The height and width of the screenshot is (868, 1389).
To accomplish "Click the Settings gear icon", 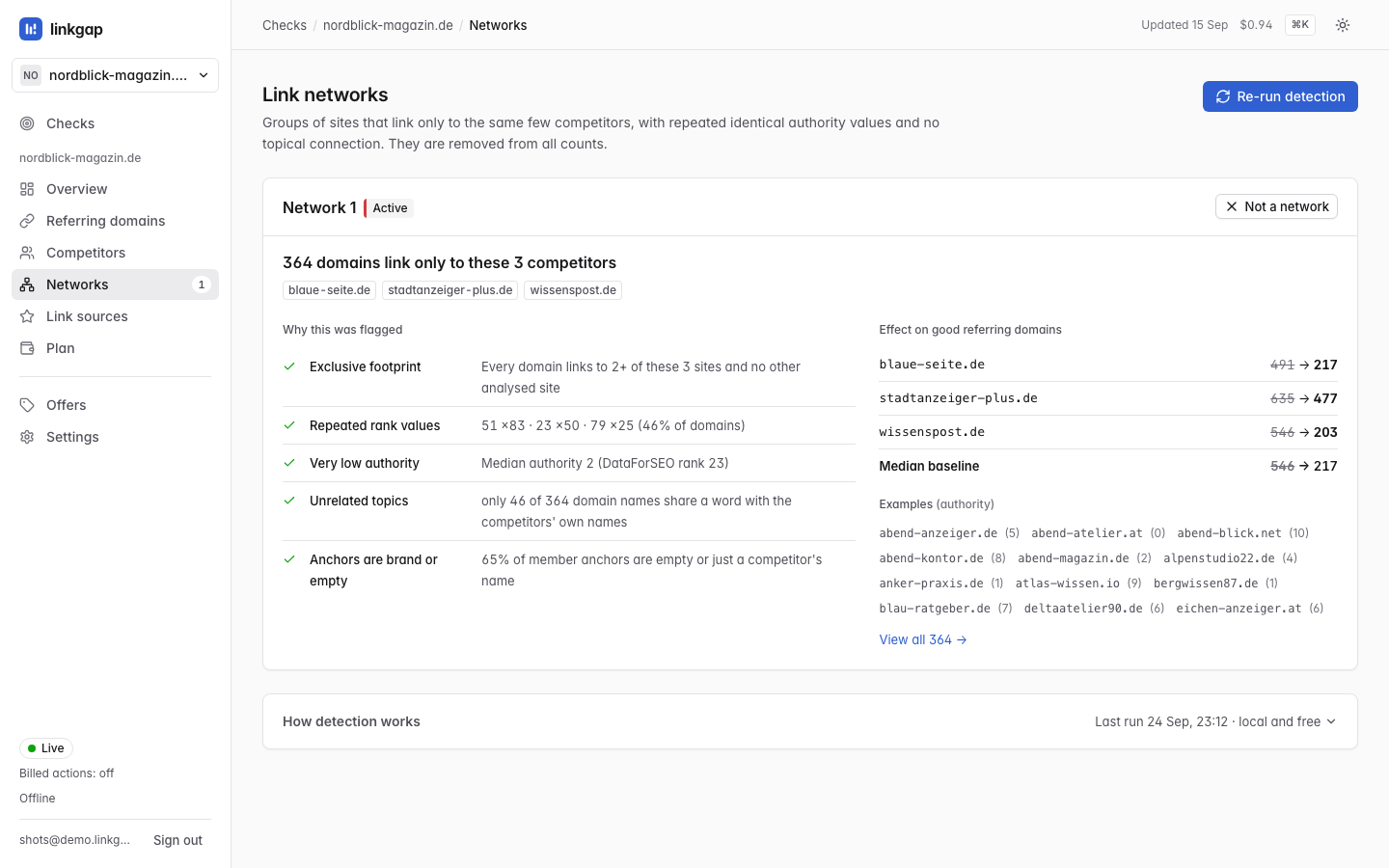I will point(27,437).
